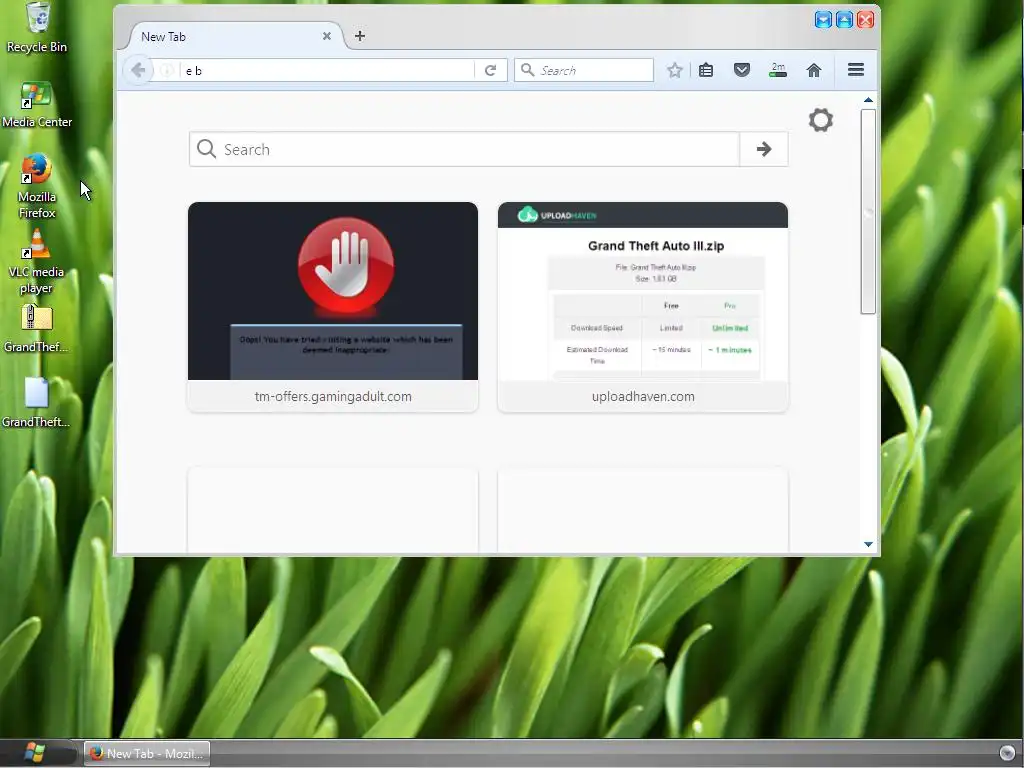The image size is (1024, 768).
Task: Click the uploadhaven.com tile label
Action: pos(643,396)
